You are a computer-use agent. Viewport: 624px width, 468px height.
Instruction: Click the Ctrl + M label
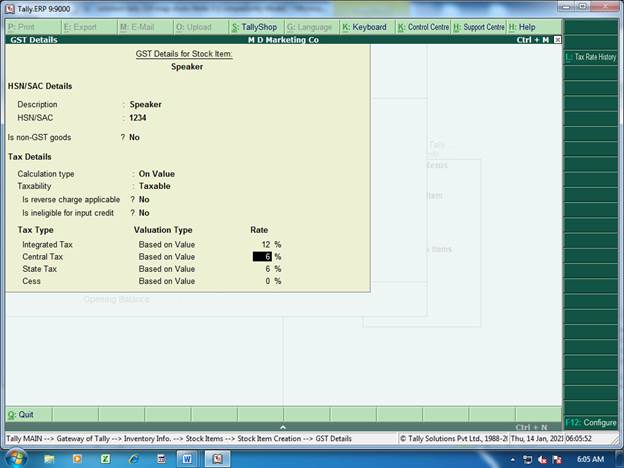(x=532, y=40)
